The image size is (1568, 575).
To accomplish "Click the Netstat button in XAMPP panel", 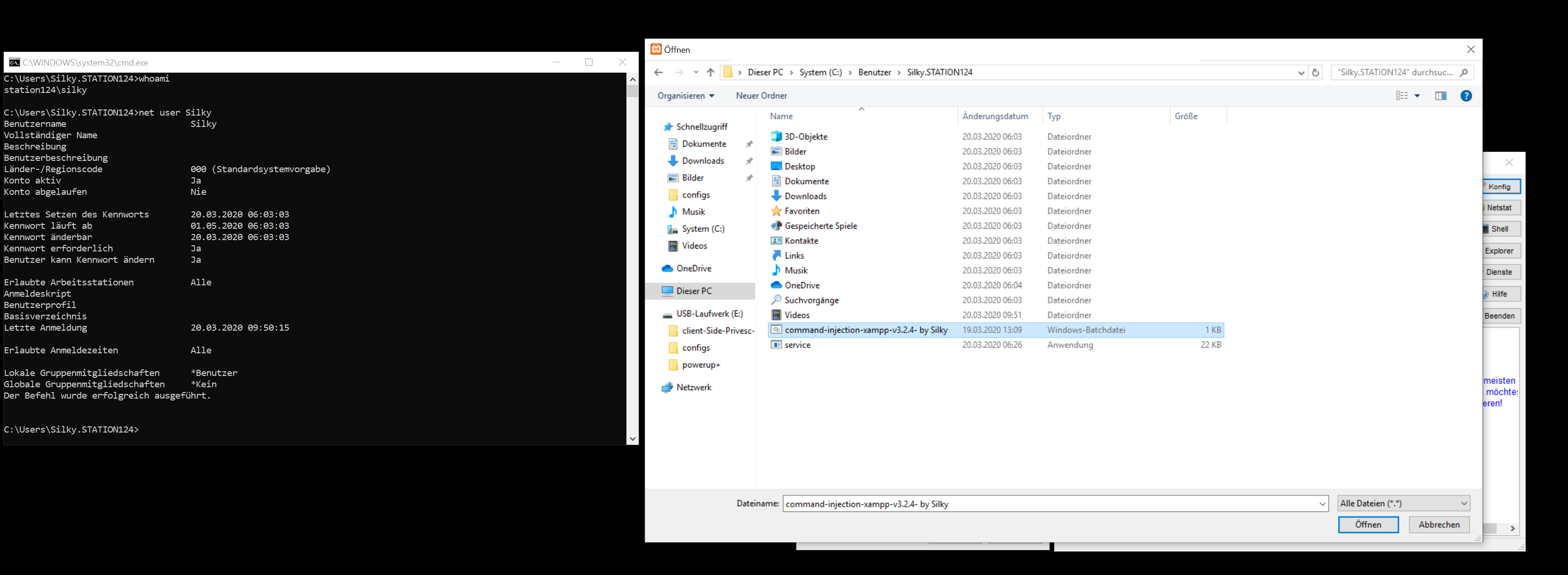I will (x=1499, y=208).
